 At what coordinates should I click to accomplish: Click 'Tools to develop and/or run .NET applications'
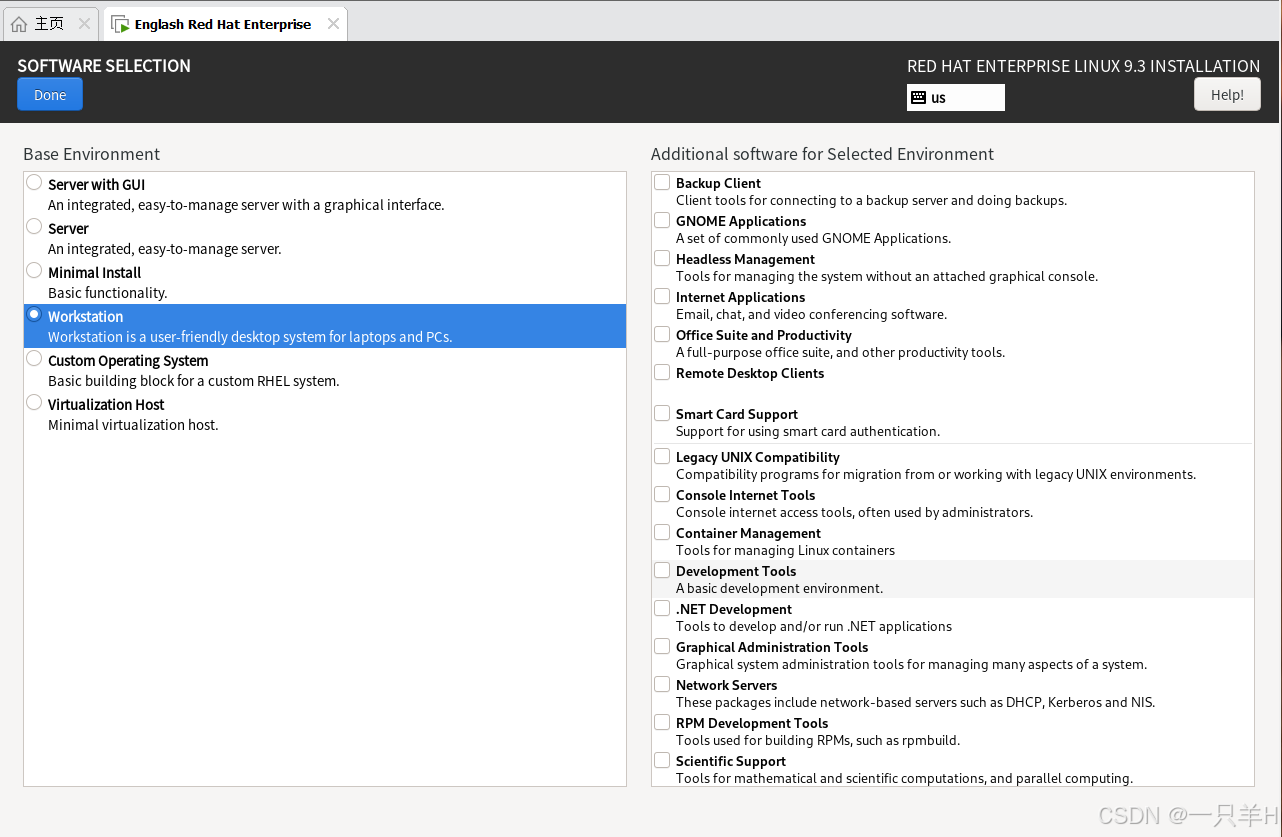coord(814,626)
